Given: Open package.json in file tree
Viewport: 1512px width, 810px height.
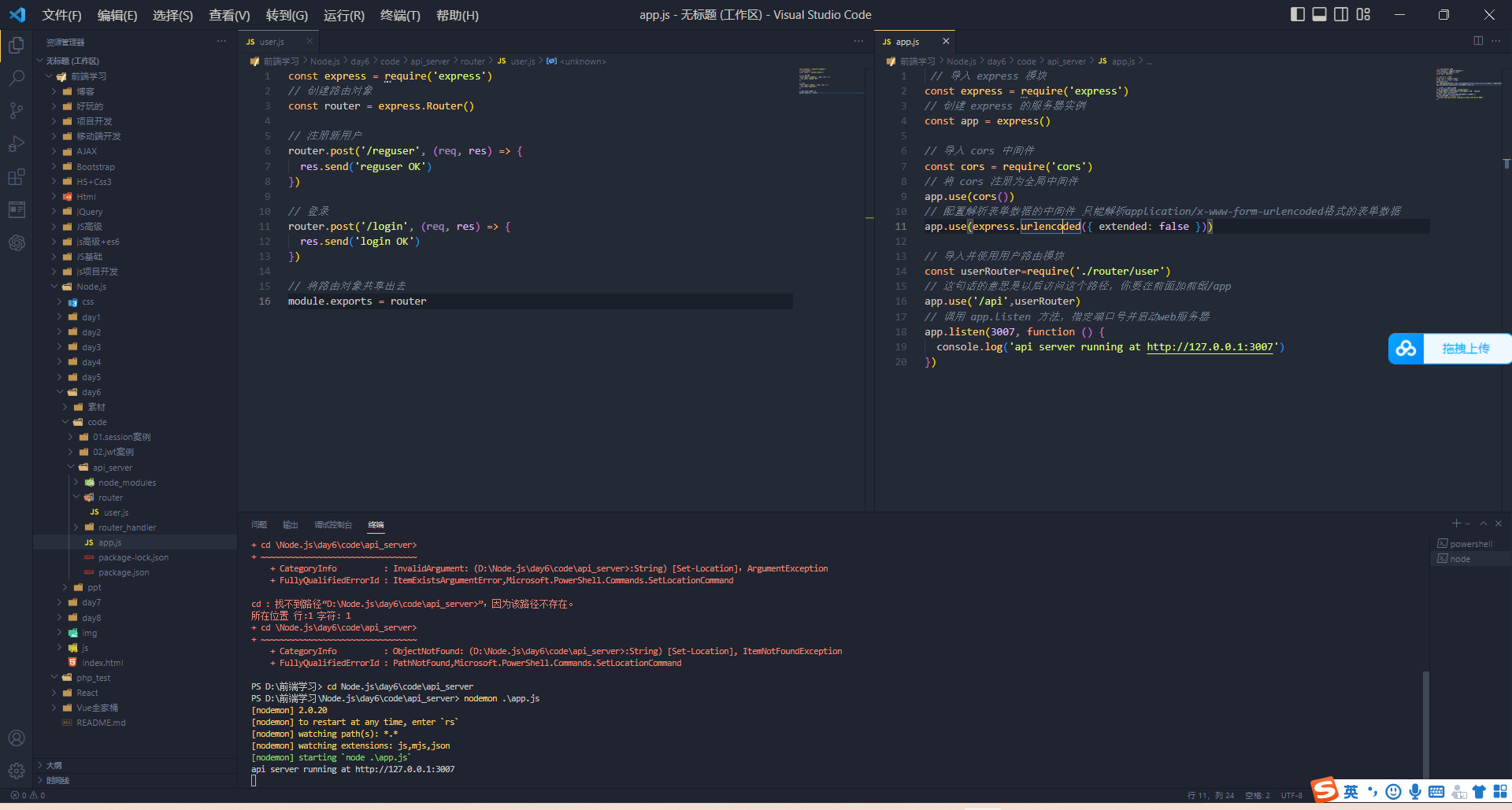Looking at the screenshot, I should click(x=124, y=572).
